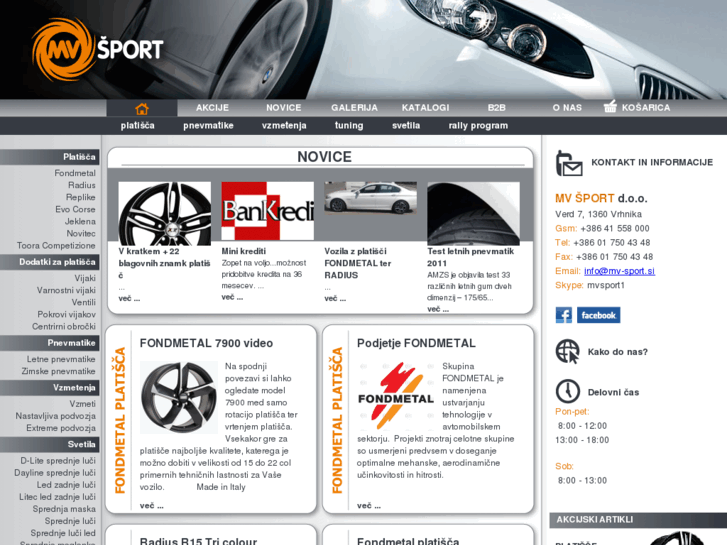The width and height of the screenshot is (727, 545).
Task: Click 'več ...' under Mini krediti
Action: point(232,297)
